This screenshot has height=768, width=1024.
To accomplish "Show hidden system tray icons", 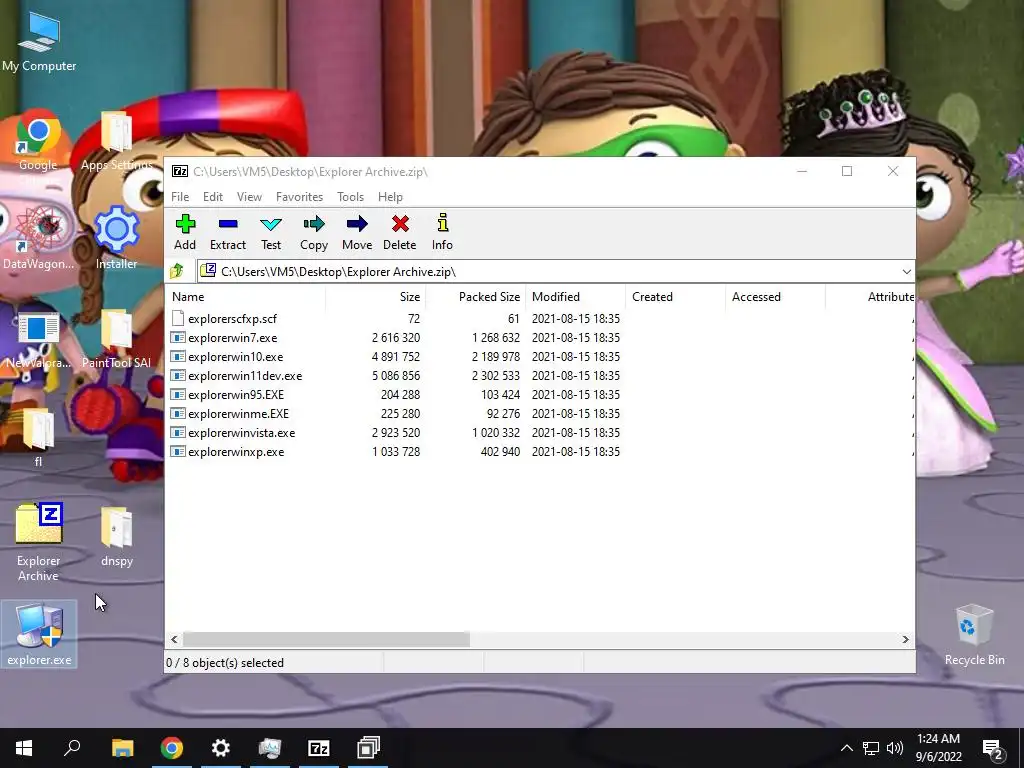I will coord(846,748).
